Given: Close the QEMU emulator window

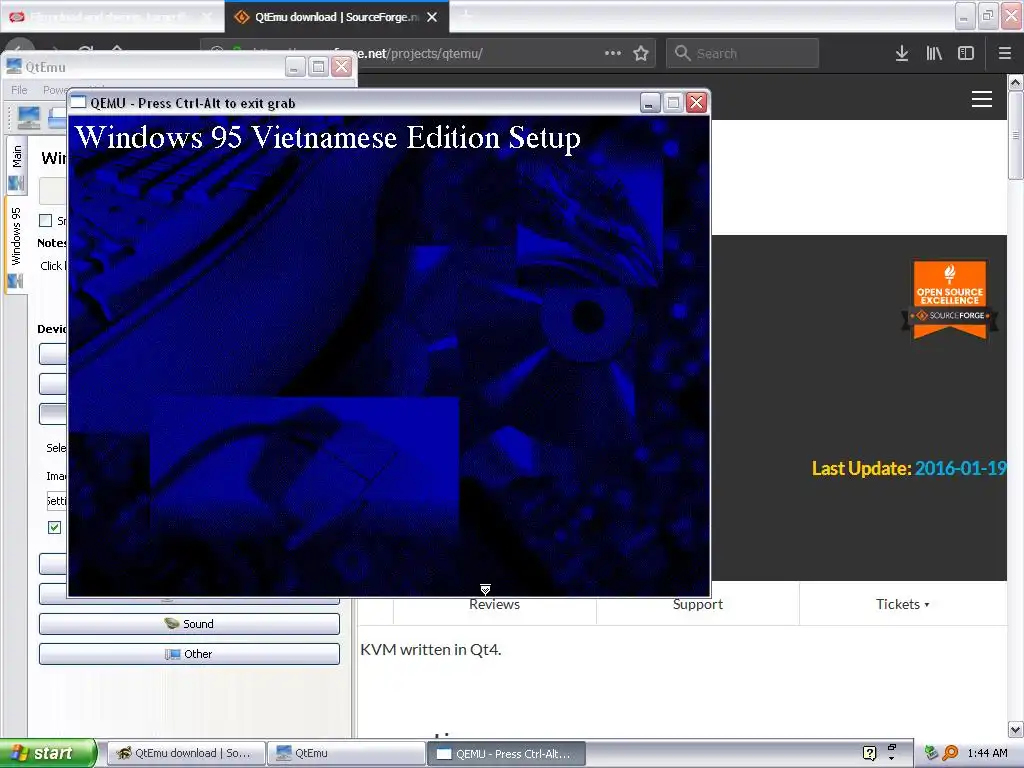Looking at the screenshot, I should coord(697,103).
